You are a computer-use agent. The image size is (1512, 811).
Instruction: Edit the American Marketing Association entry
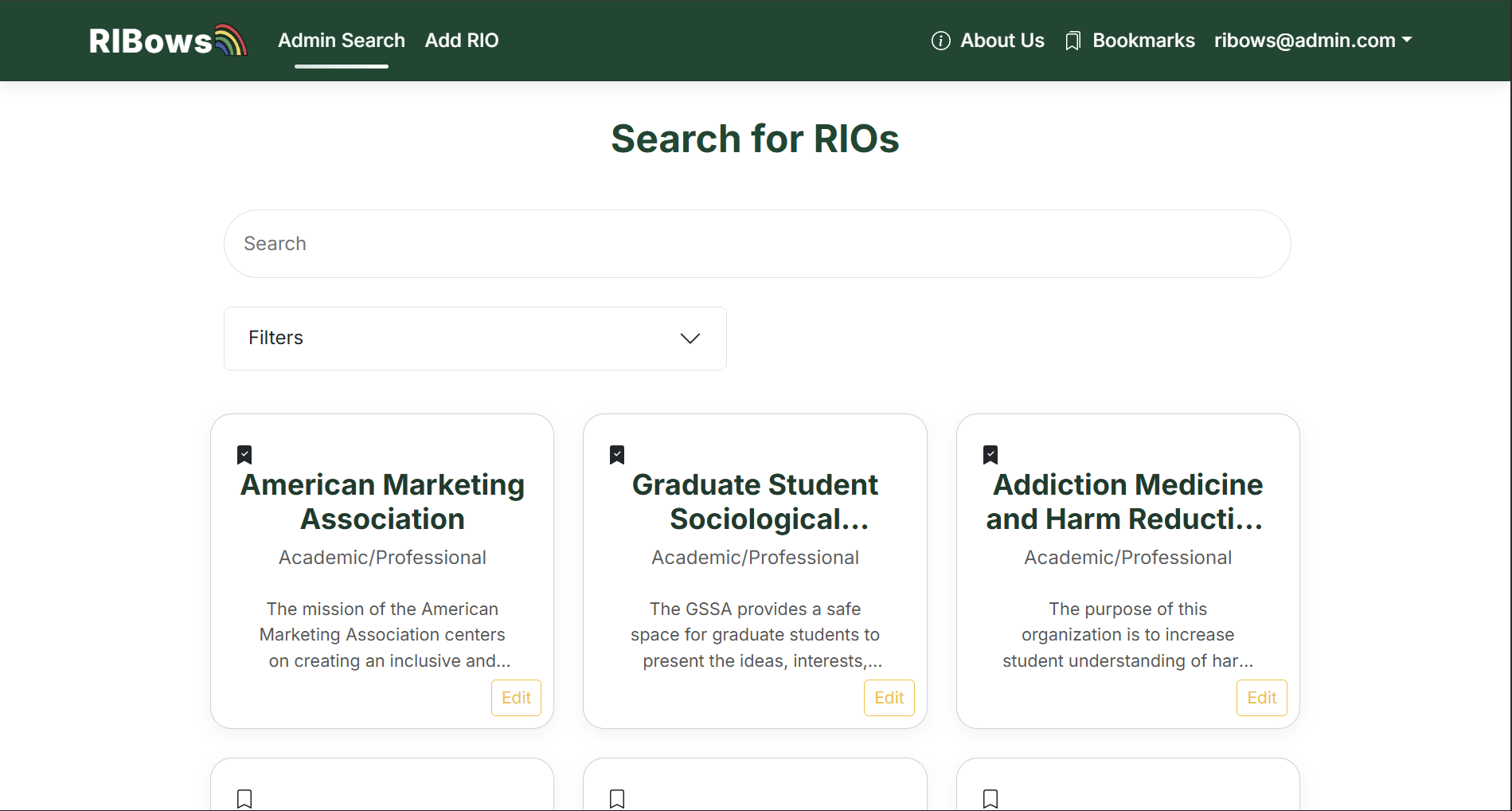coord(516,698)
